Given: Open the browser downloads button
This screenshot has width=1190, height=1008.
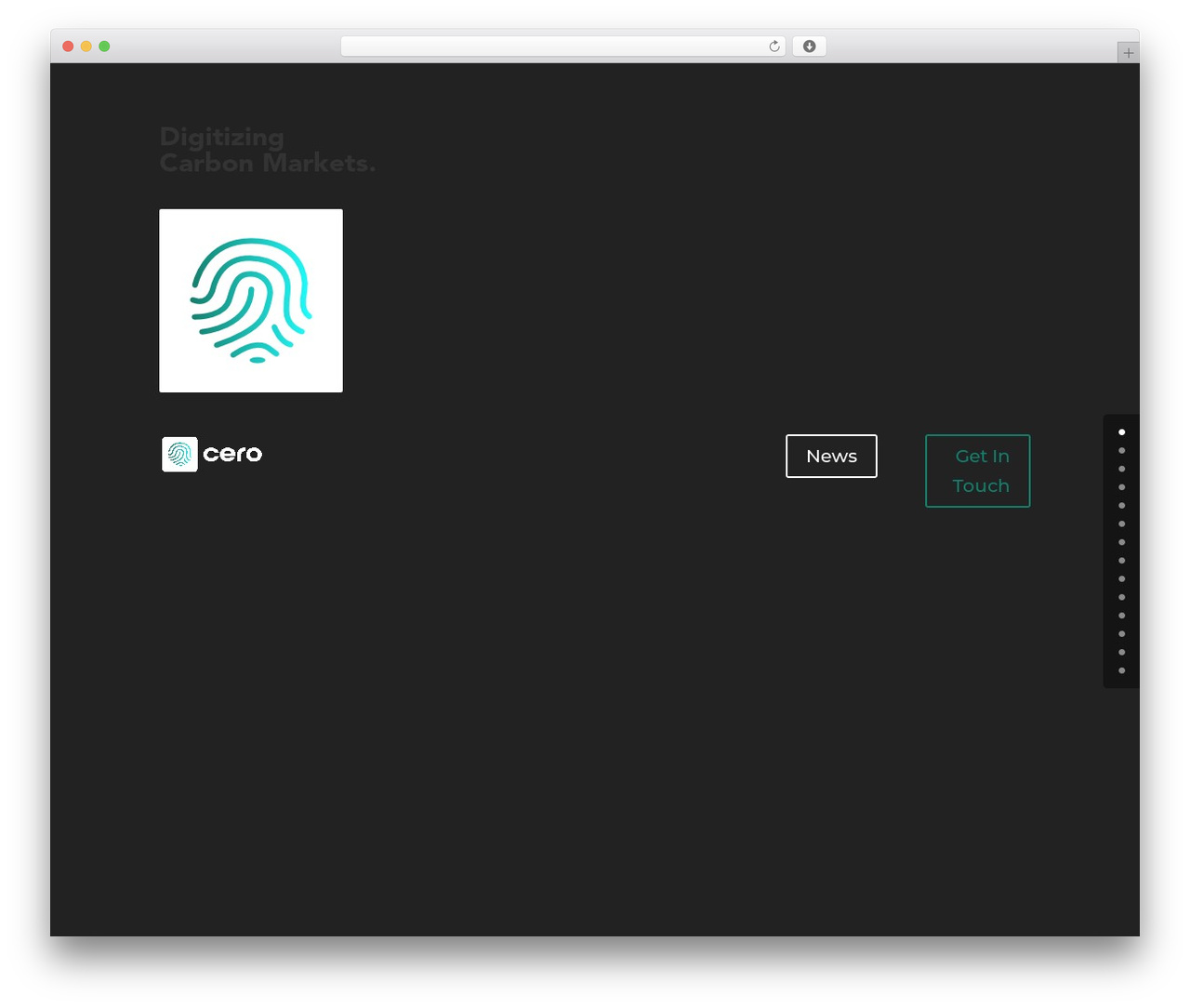Looking at the screenshot, I should coord(809,46).
